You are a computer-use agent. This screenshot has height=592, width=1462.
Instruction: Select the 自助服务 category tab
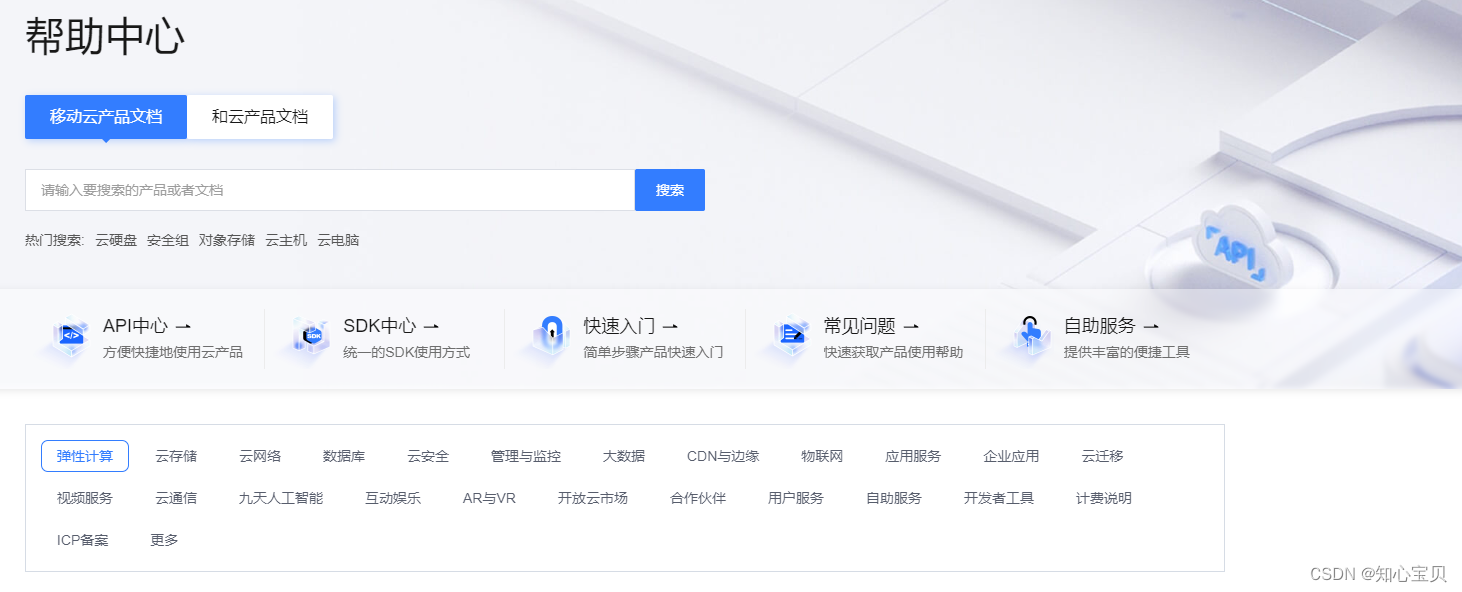coord(894,498)
